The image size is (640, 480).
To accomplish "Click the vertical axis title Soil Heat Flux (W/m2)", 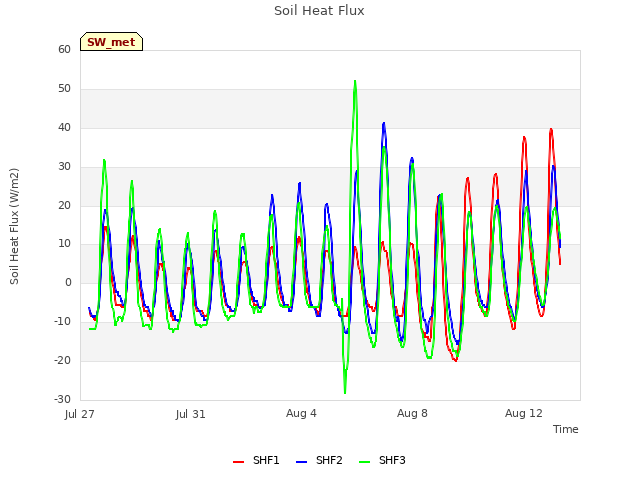I will [x=14, y=226].
